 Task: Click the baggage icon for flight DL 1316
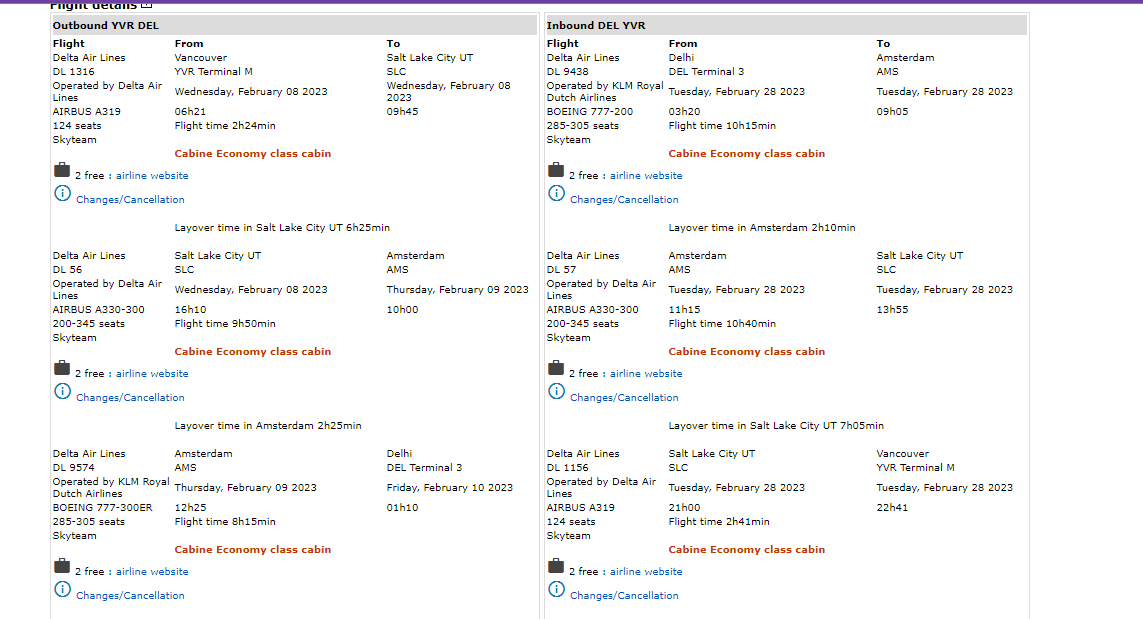62,171
